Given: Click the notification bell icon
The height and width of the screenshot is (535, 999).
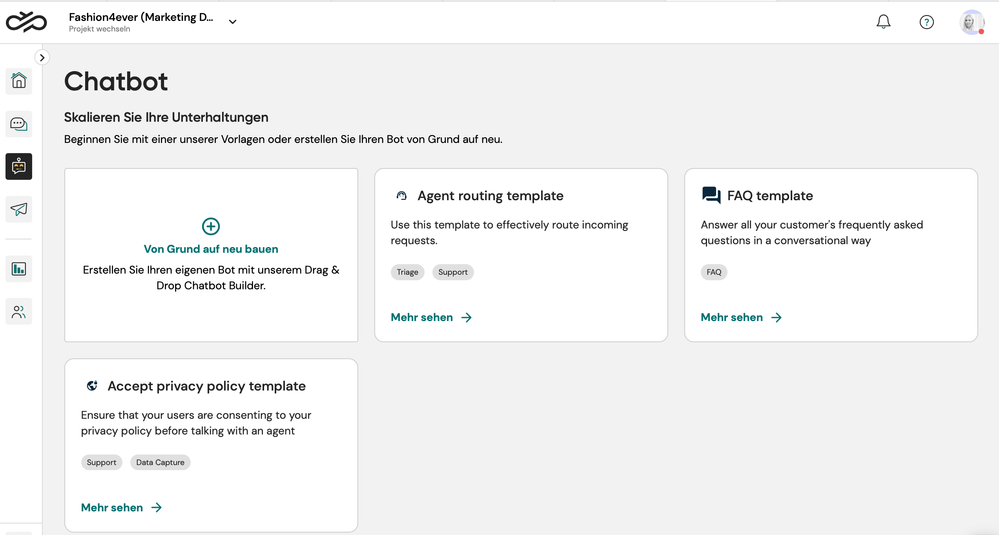Looking at the screenshot, I should (883, 22).
